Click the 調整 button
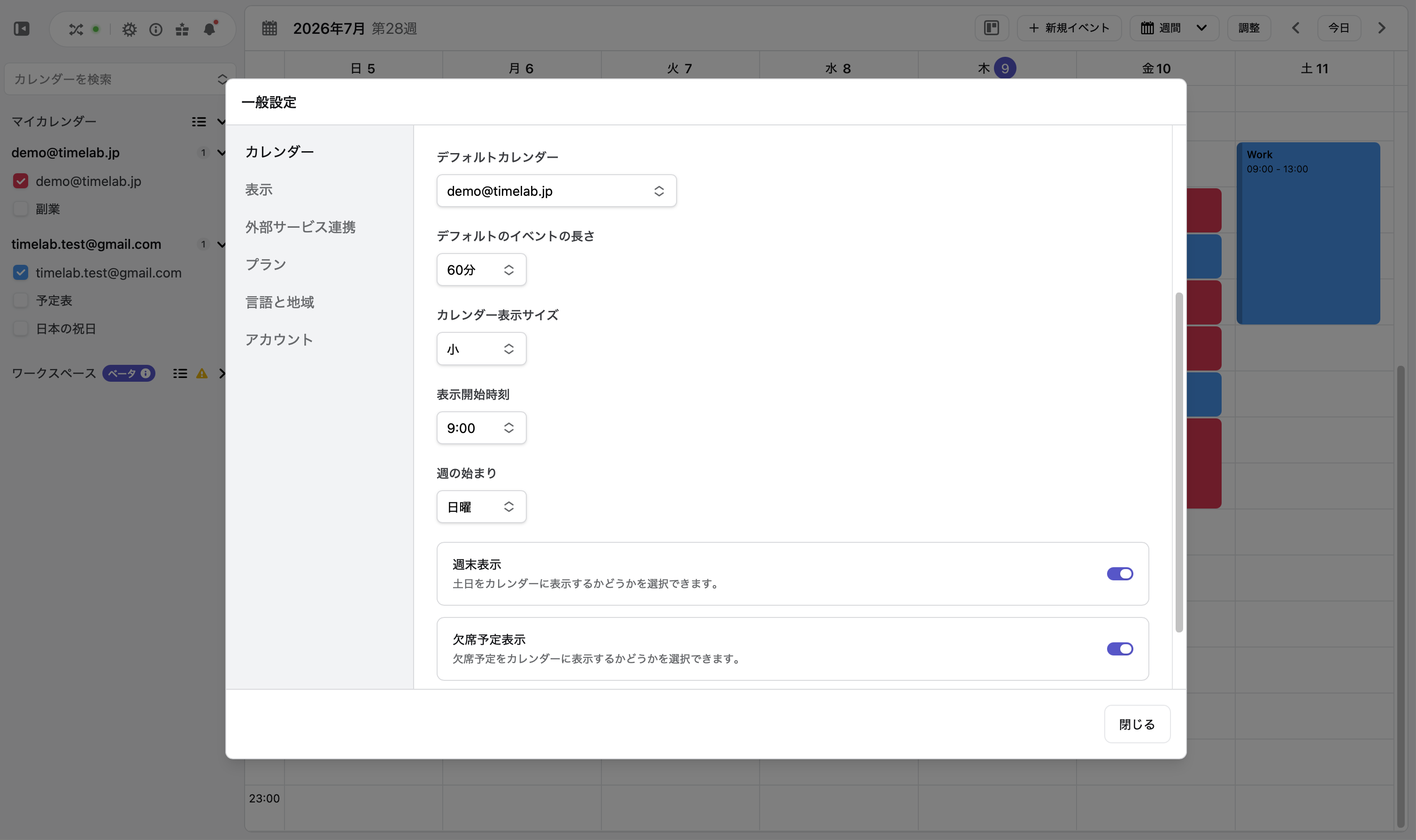The image size is (1416, 840). (x=1248, y=28)
